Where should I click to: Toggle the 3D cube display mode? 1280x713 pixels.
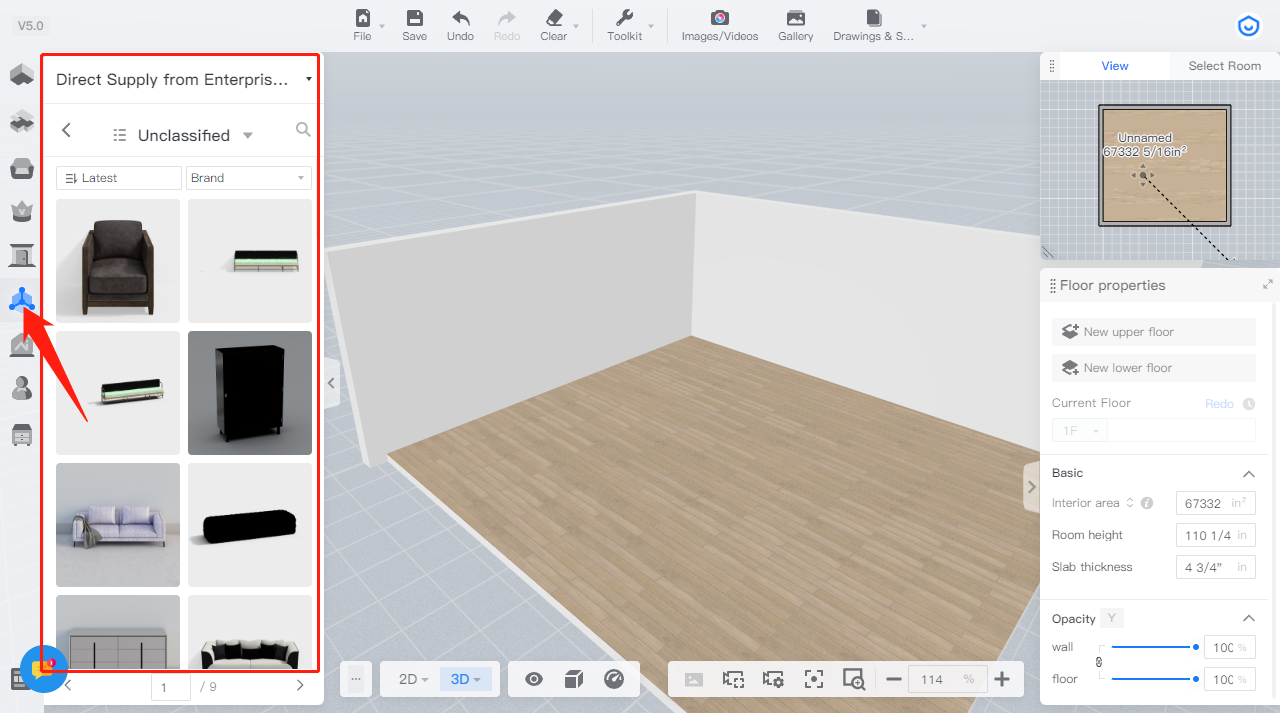tap(574, 680)
